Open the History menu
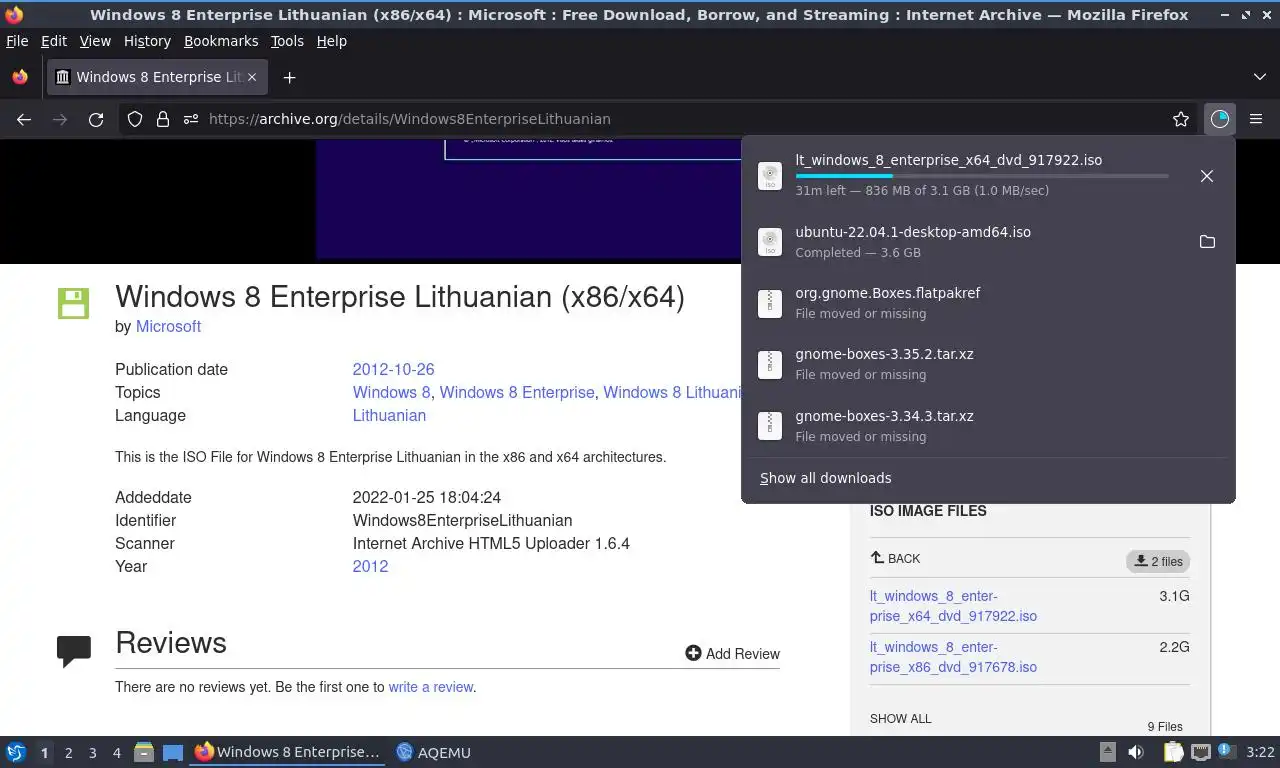Viewport: 1280px width, 768px height. click(x=147, y=41)
